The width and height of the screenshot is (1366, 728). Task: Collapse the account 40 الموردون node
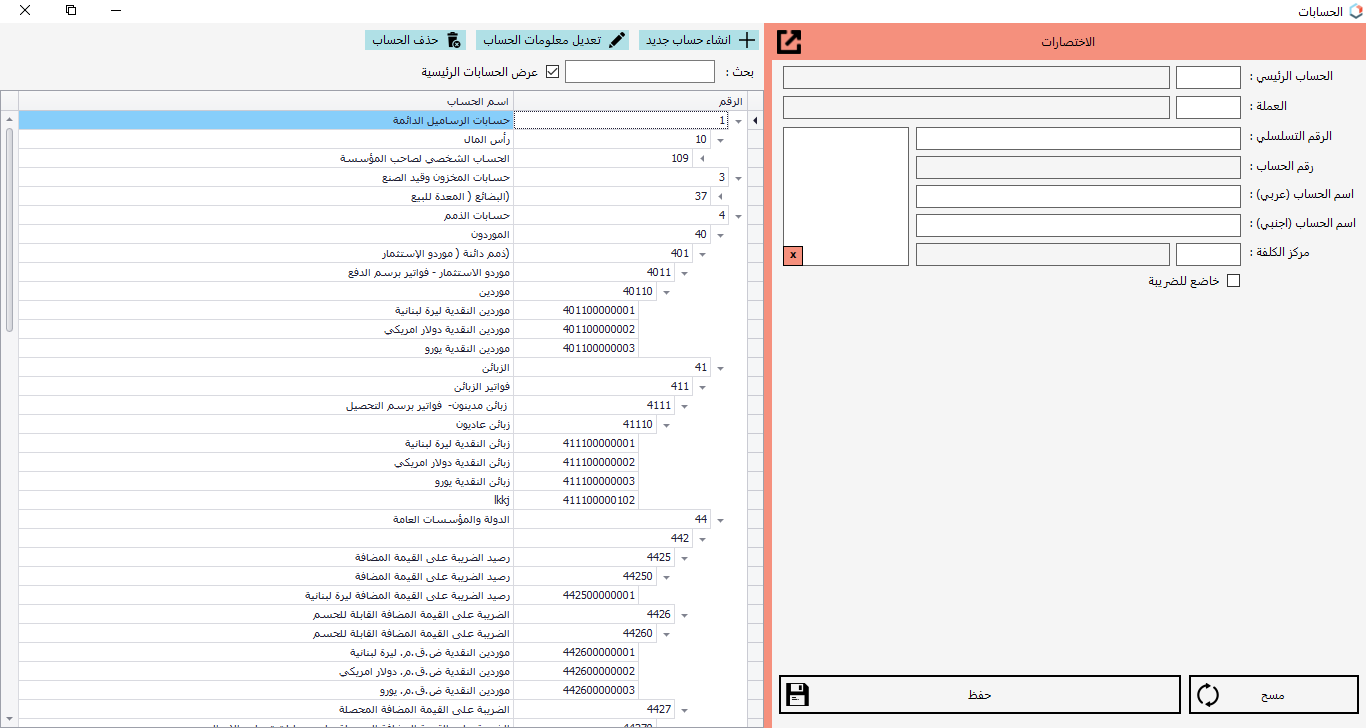click(719, 235)
